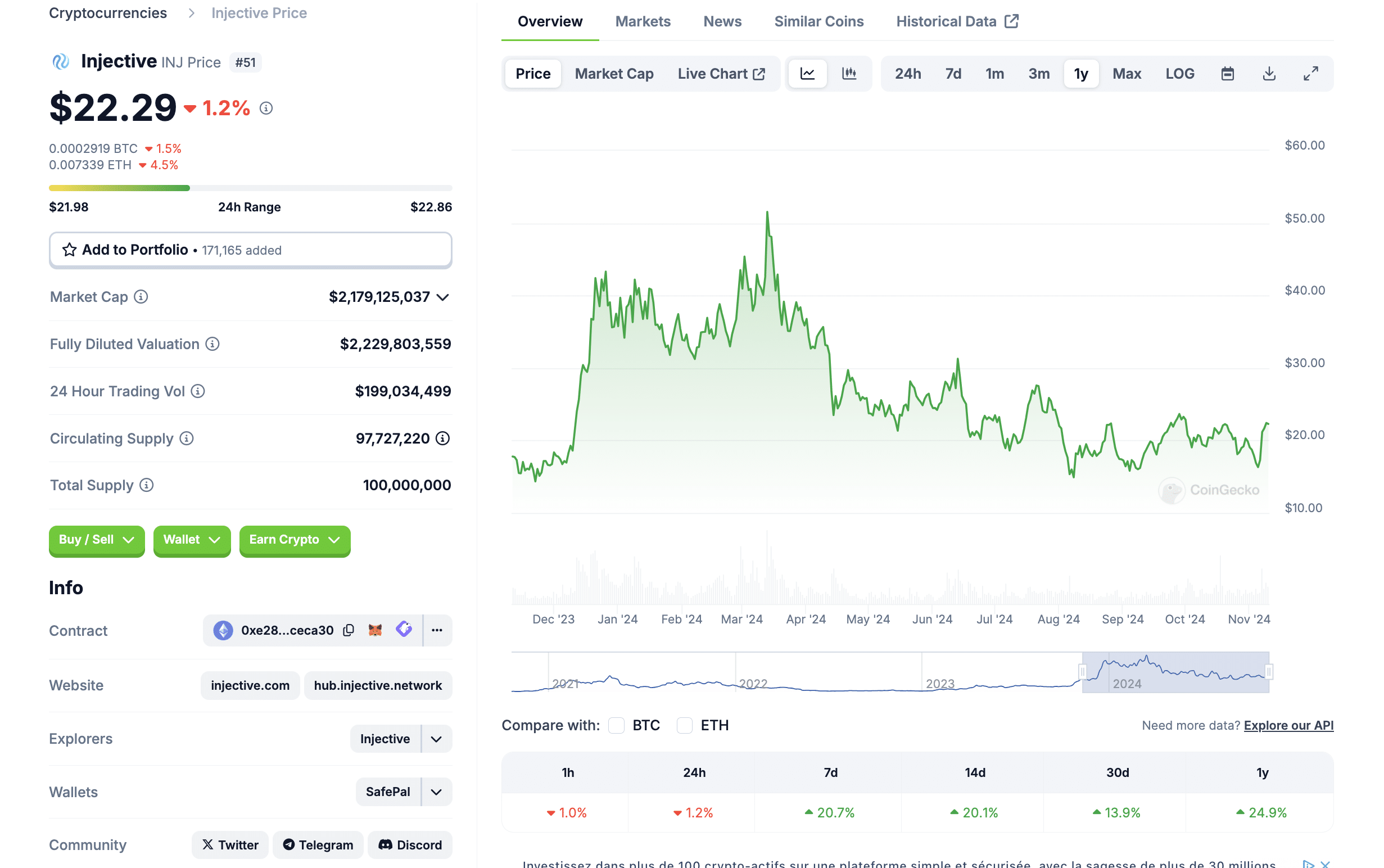This screenshot has width=1384, height=868.
Task: Open Historical Data external link icon
Action: 1011,21
